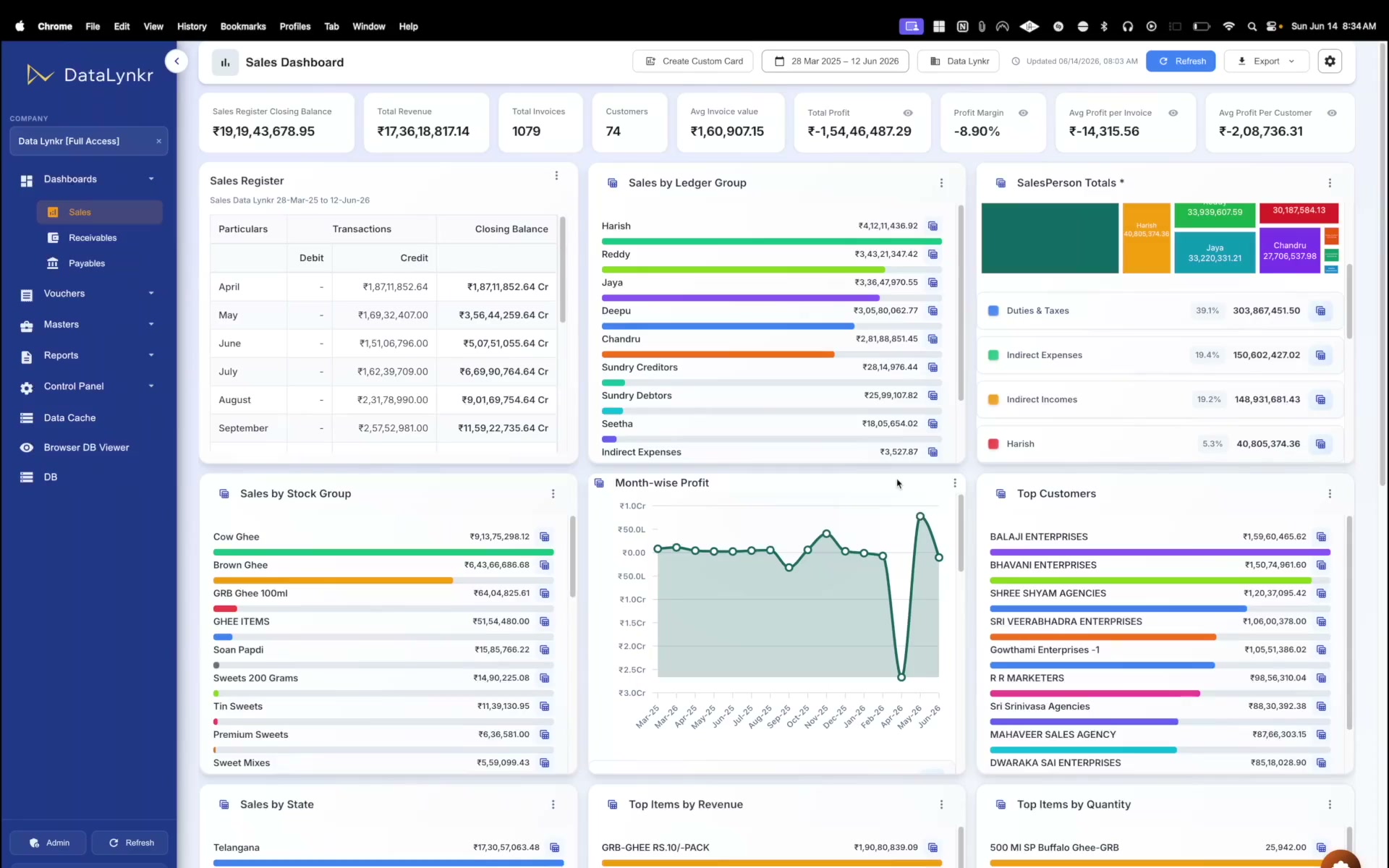Click the detail icon for Reddy ledger row
The image size is (1389, 868).
[x=933, y=255]
